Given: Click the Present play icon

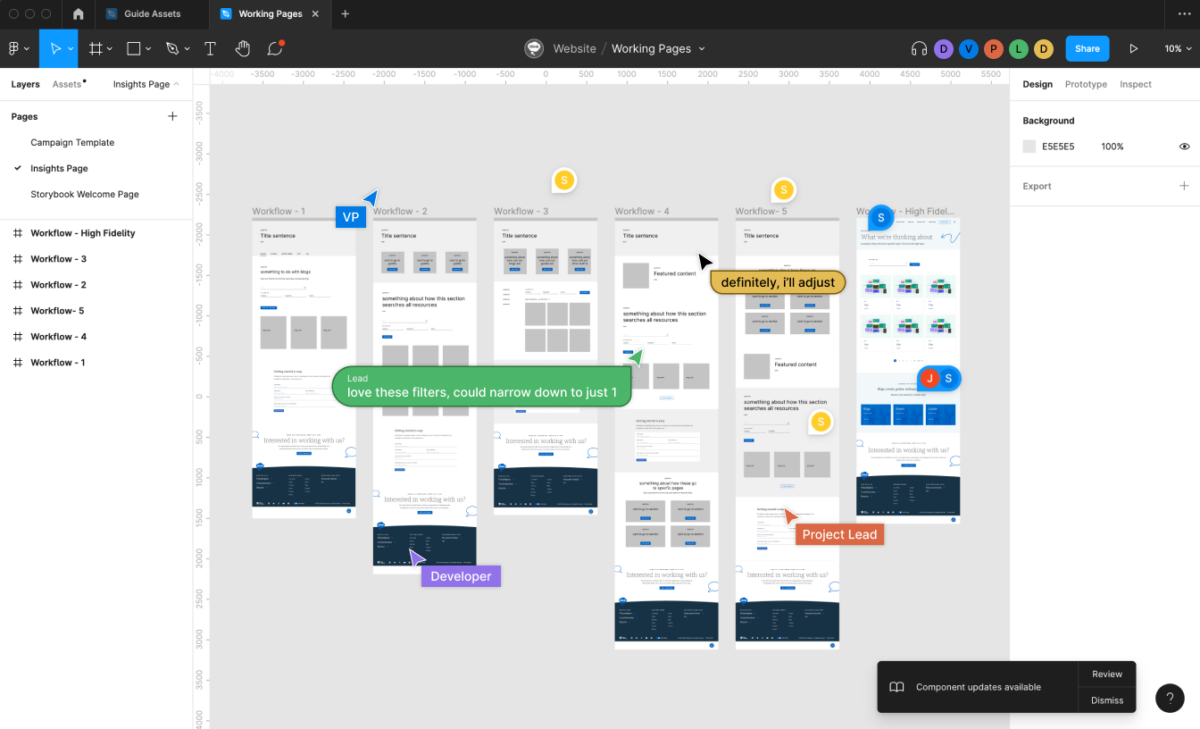Looking at the screenshot, I should pyautogui.click(x=1133, y=48).
